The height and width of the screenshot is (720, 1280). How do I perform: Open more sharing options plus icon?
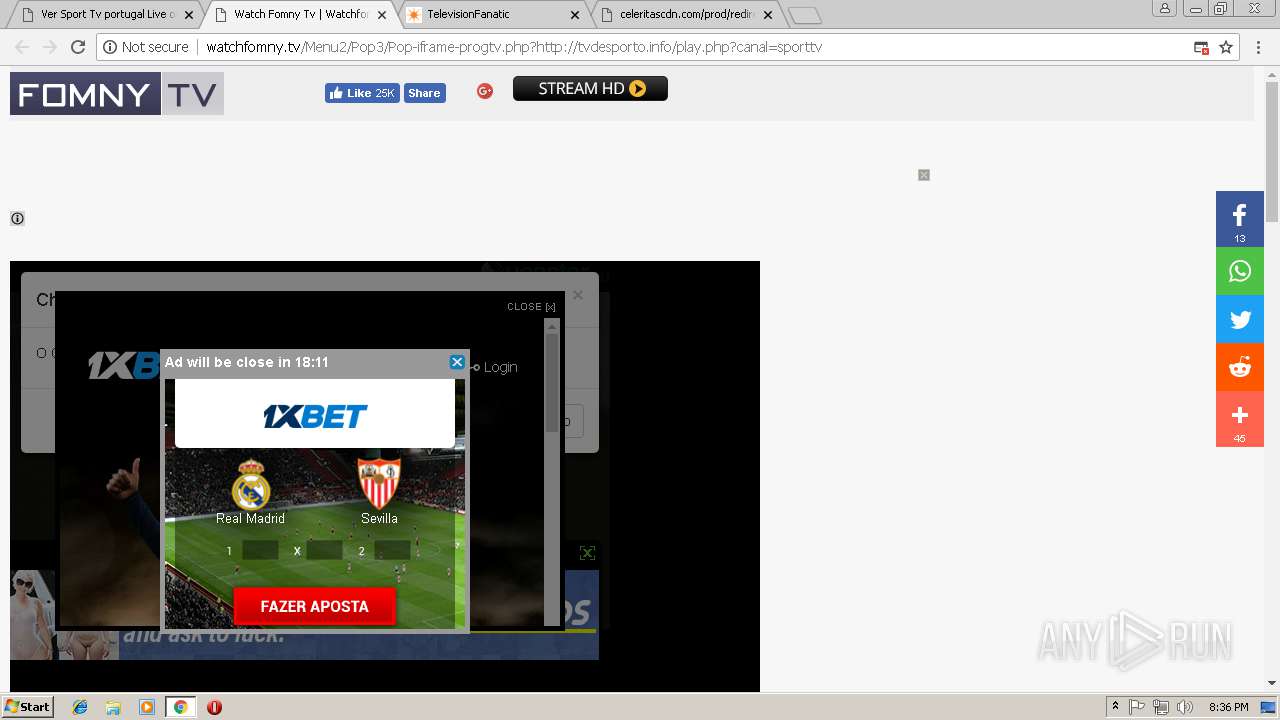1240,419
